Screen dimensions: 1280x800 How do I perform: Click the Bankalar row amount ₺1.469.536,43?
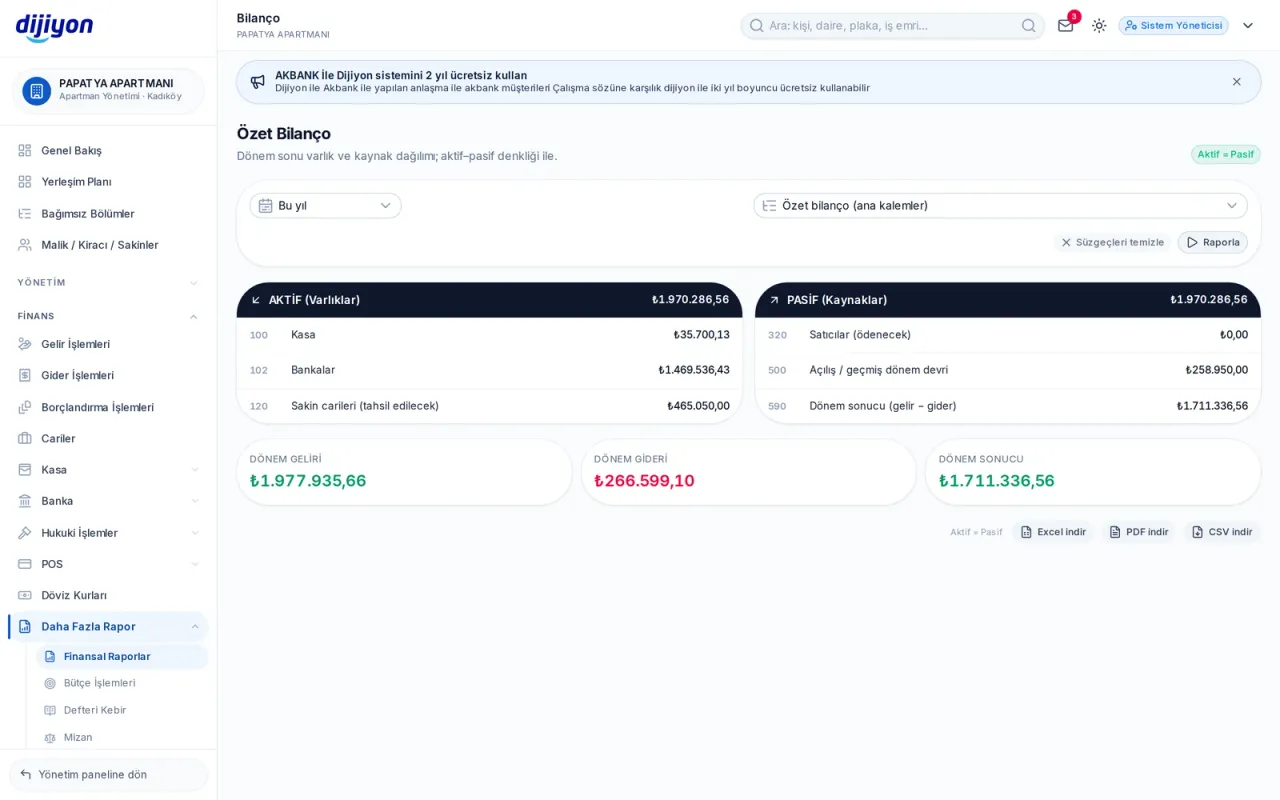[x=694, y=370]
